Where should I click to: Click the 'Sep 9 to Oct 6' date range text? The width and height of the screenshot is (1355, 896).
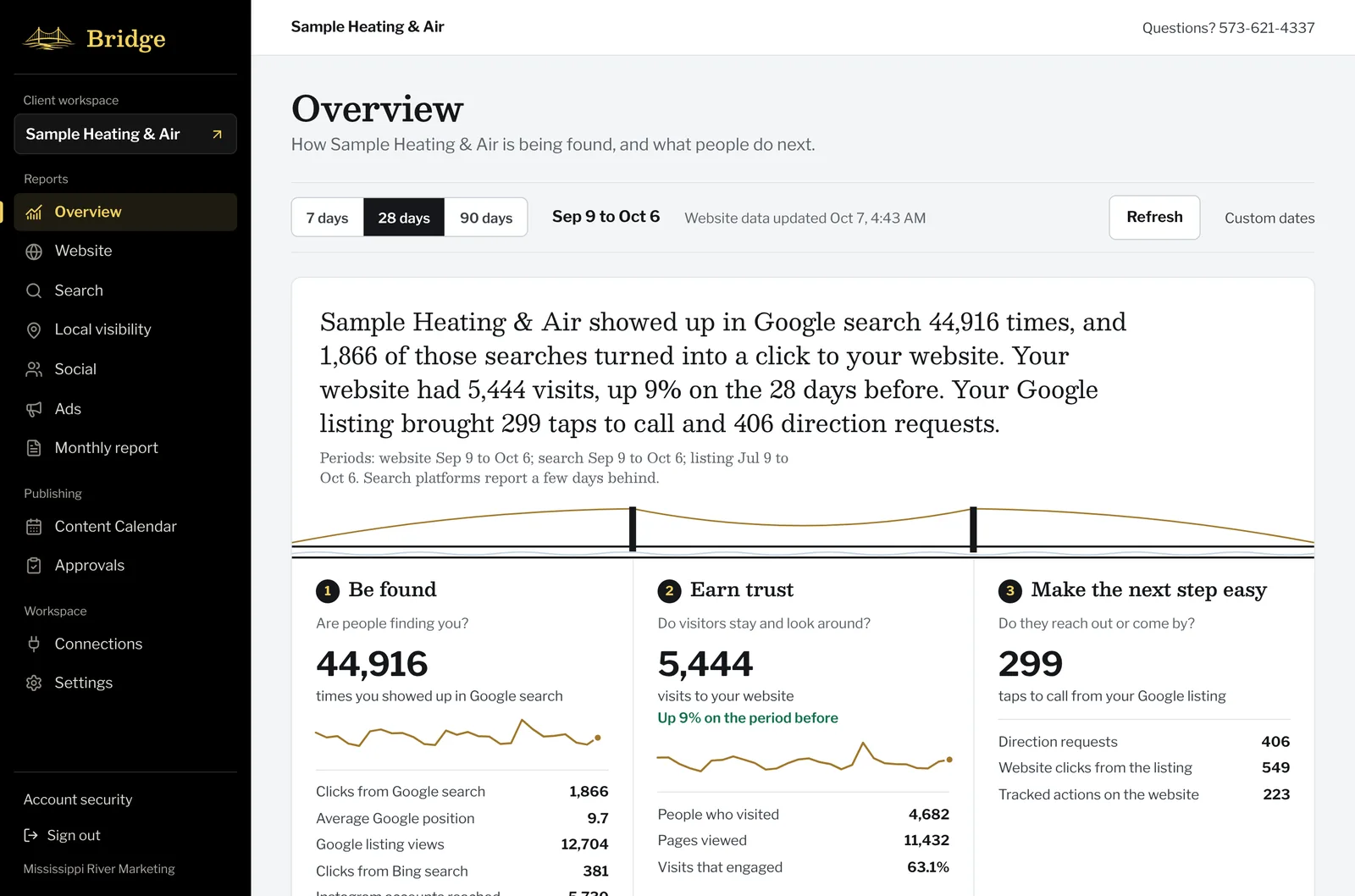[606, 217]
